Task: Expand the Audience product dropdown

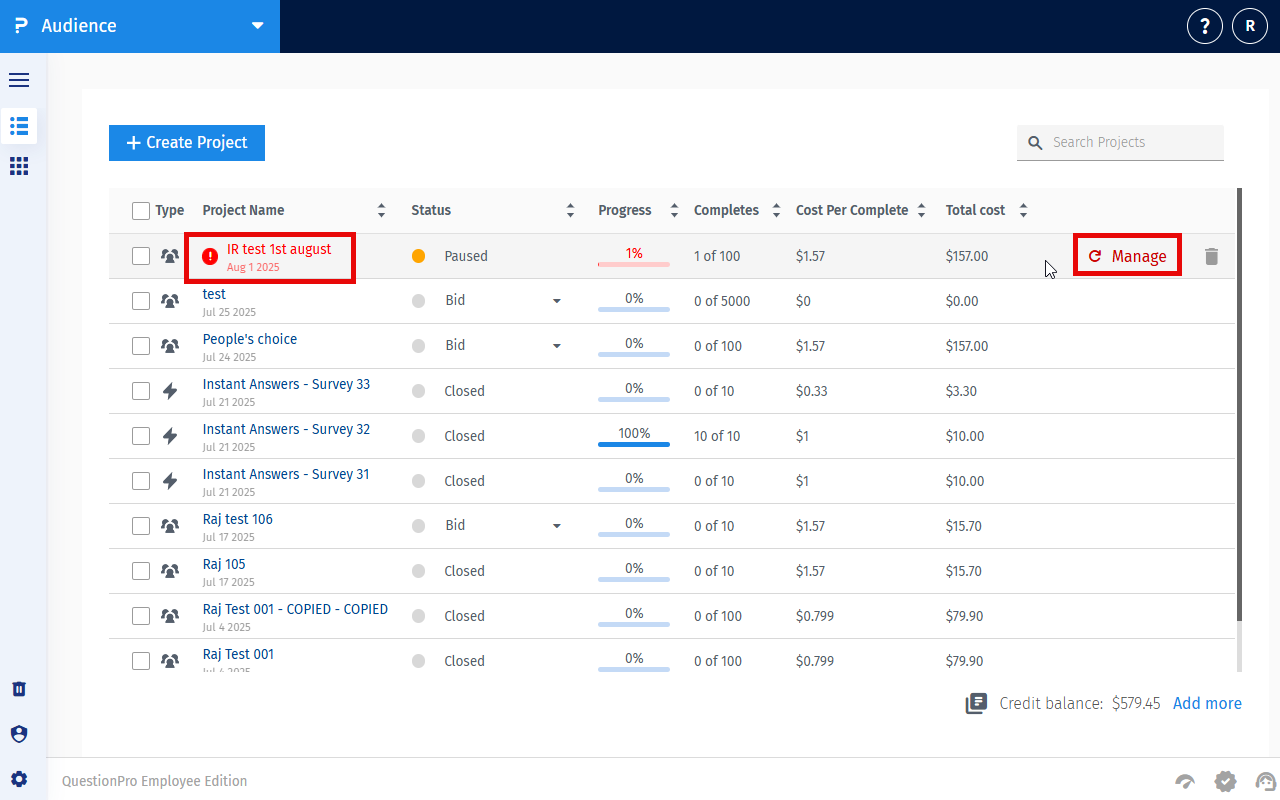Action: coord(258,26)
